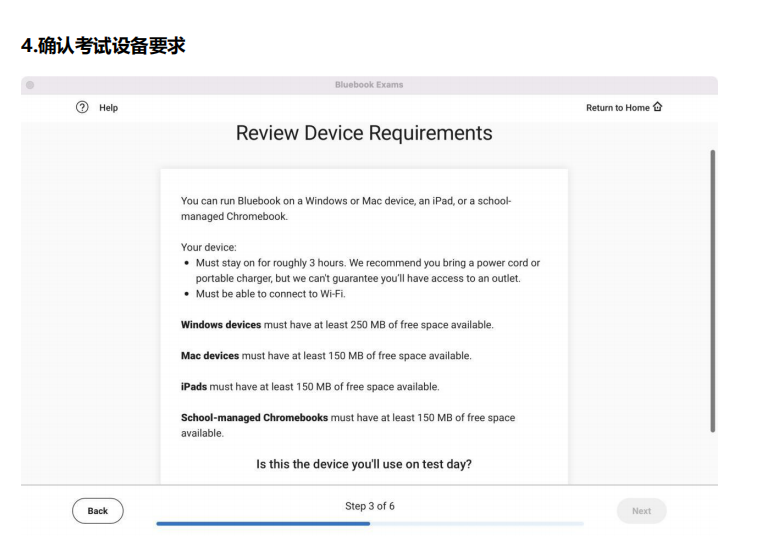Click the Help question mark icon
Image resolution: width=766 pixels, height=560 pixels.
82,108
